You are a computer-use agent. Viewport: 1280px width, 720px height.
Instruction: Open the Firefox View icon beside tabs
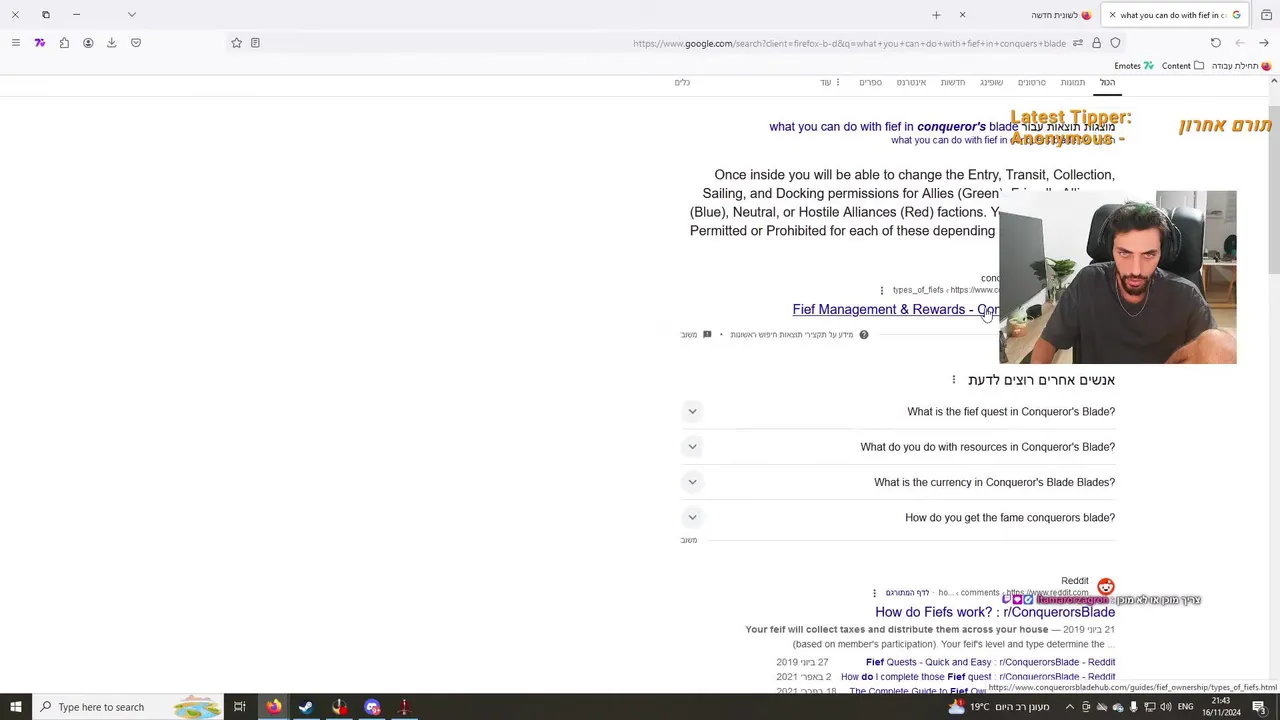(x=1266, y=15)
